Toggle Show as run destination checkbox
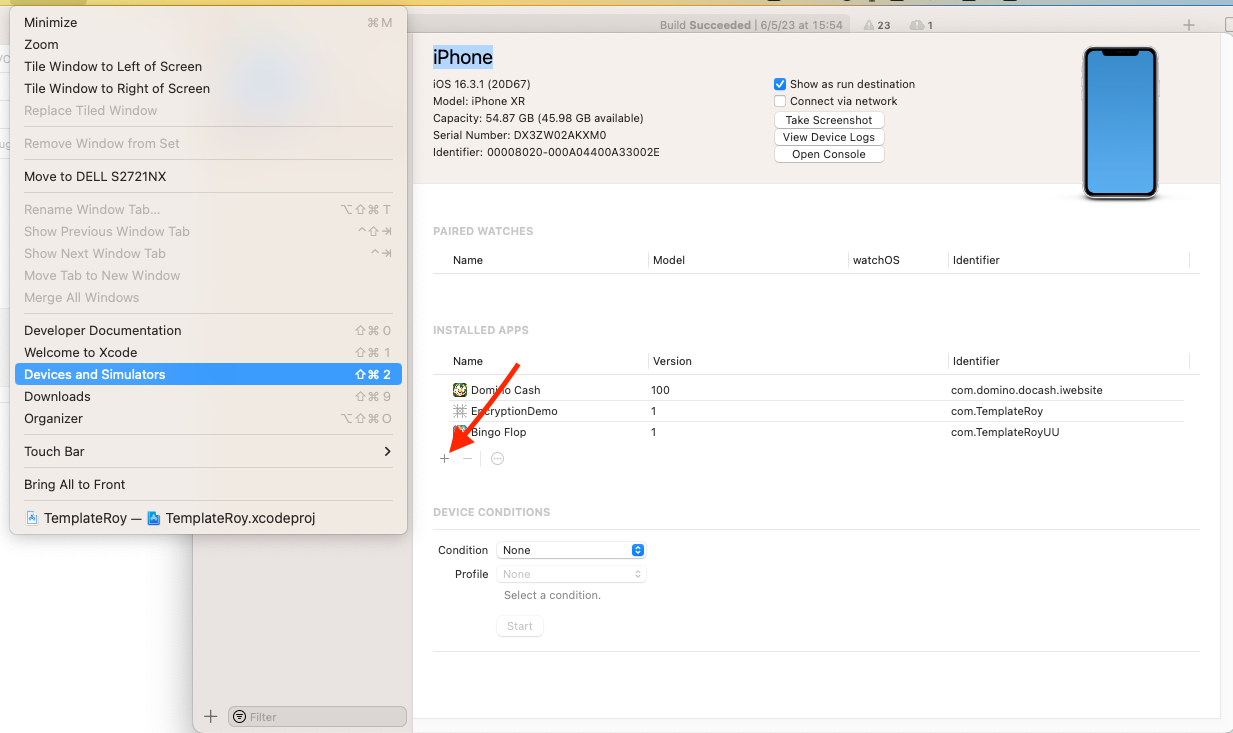 pyautogui.click(x=780, y=84)
